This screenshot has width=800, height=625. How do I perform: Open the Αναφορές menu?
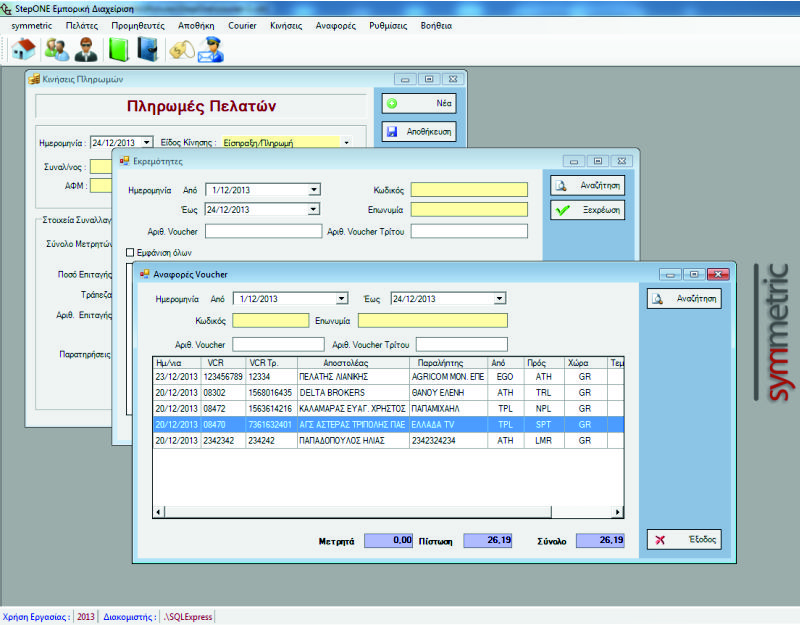tap(336, 23)
